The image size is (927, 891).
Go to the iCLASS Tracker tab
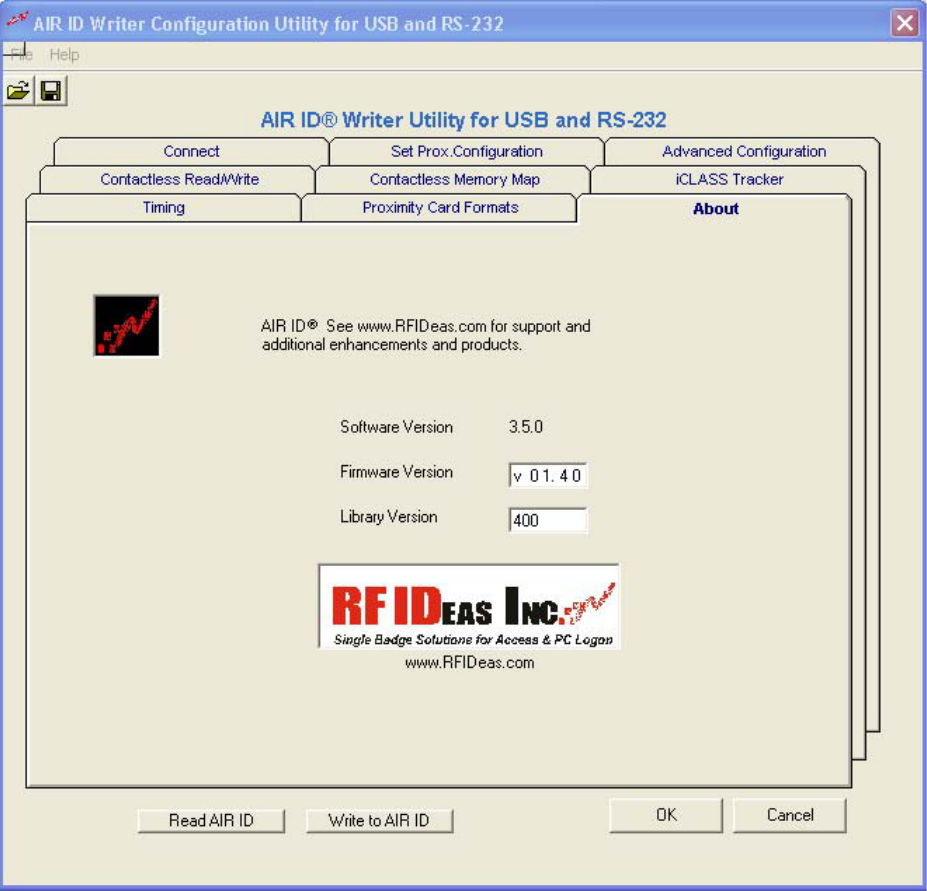[729, 179]
